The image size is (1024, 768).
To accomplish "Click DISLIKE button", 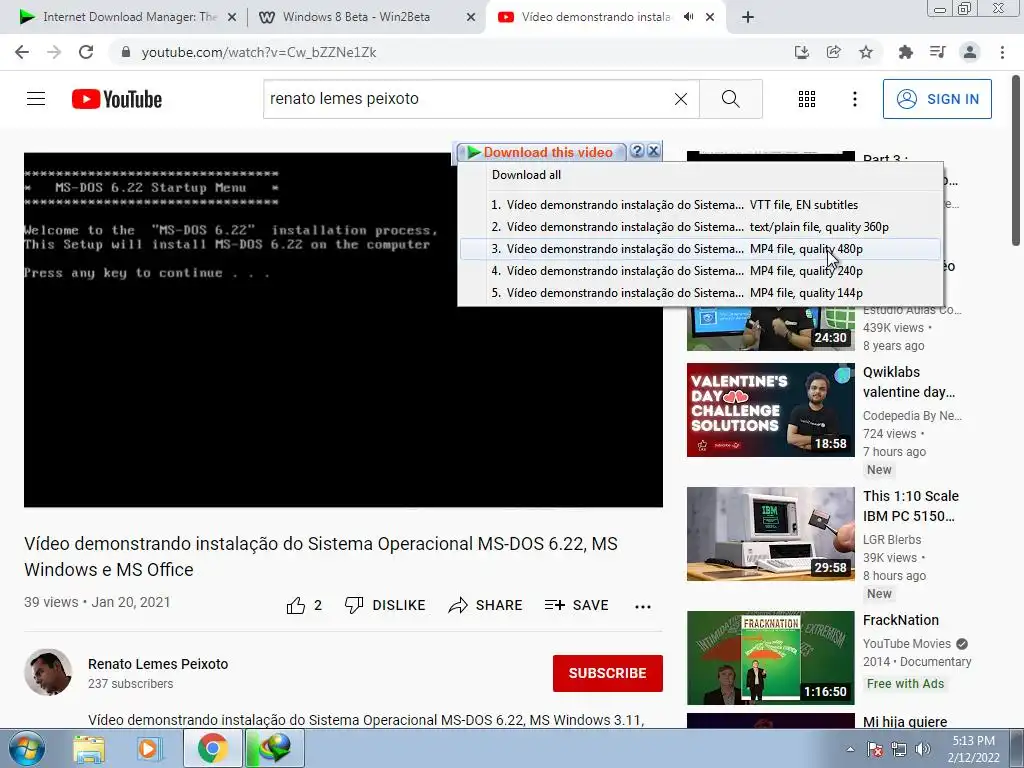I will [x=385, y=605].
